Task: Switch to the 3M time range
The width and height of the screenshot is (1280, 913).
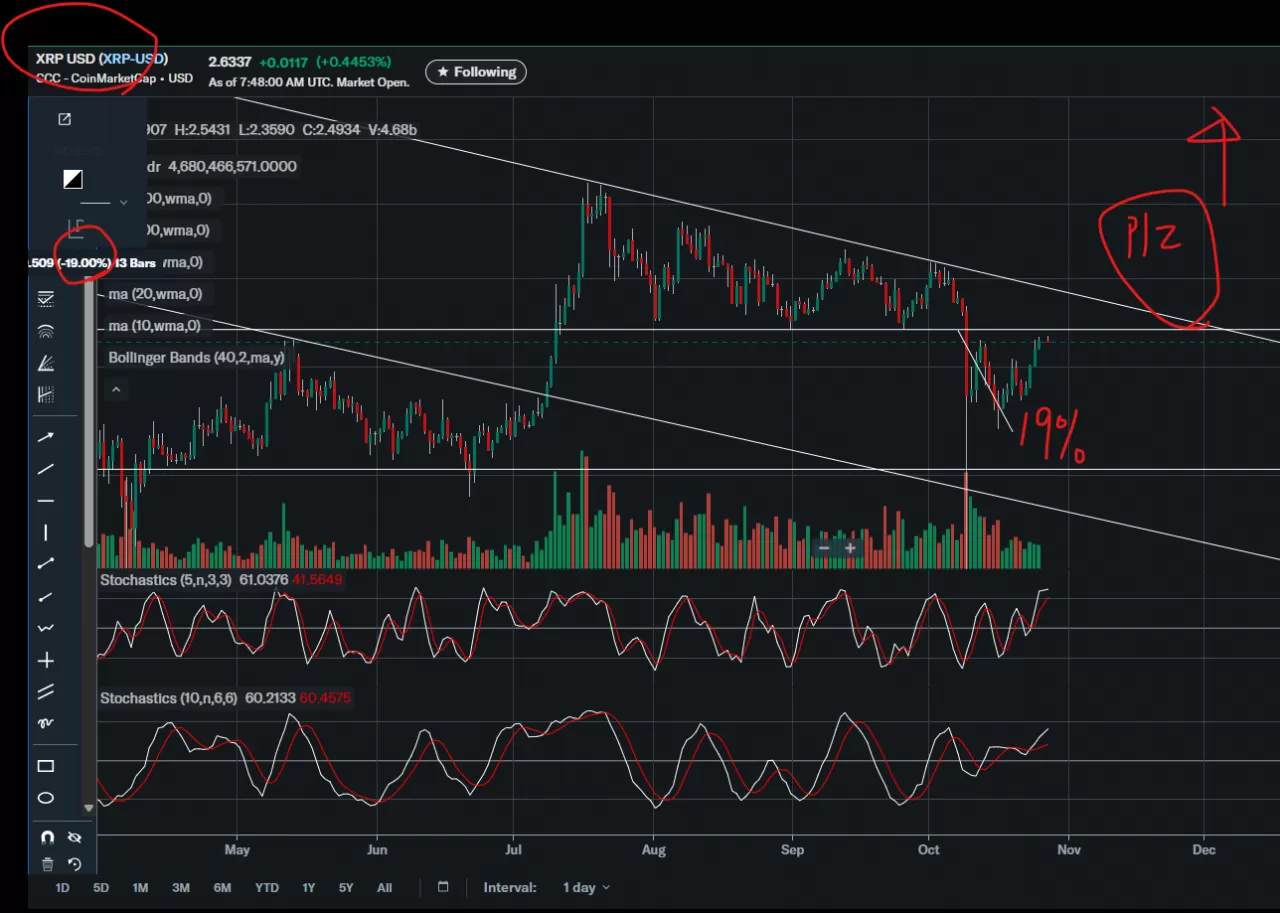Action: point(181,887)
